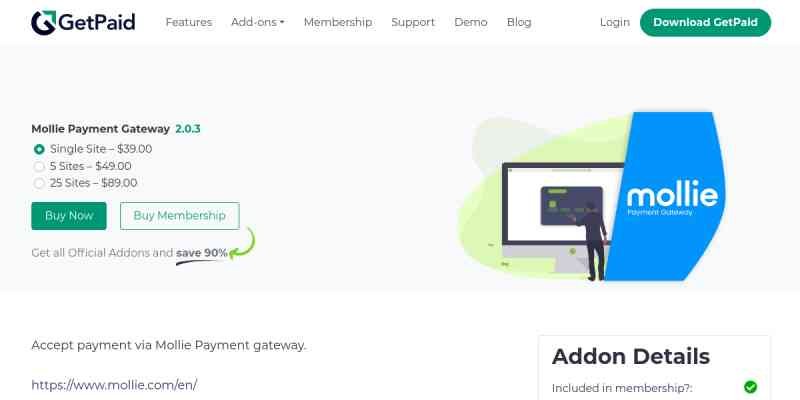This screenshot has height=400, width=800.
Task: Go to the Membership nav item
Action: point(338,22)
